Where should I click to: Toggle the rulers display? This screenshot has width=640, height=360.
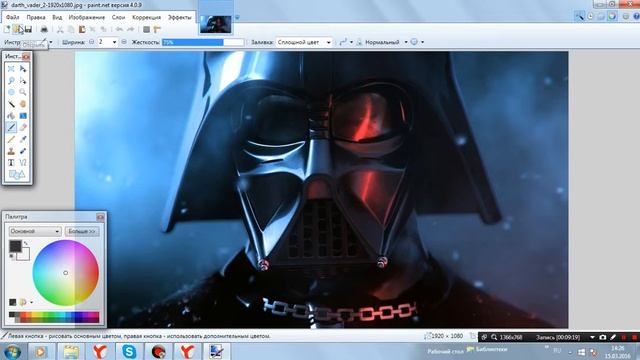[157, 29]
